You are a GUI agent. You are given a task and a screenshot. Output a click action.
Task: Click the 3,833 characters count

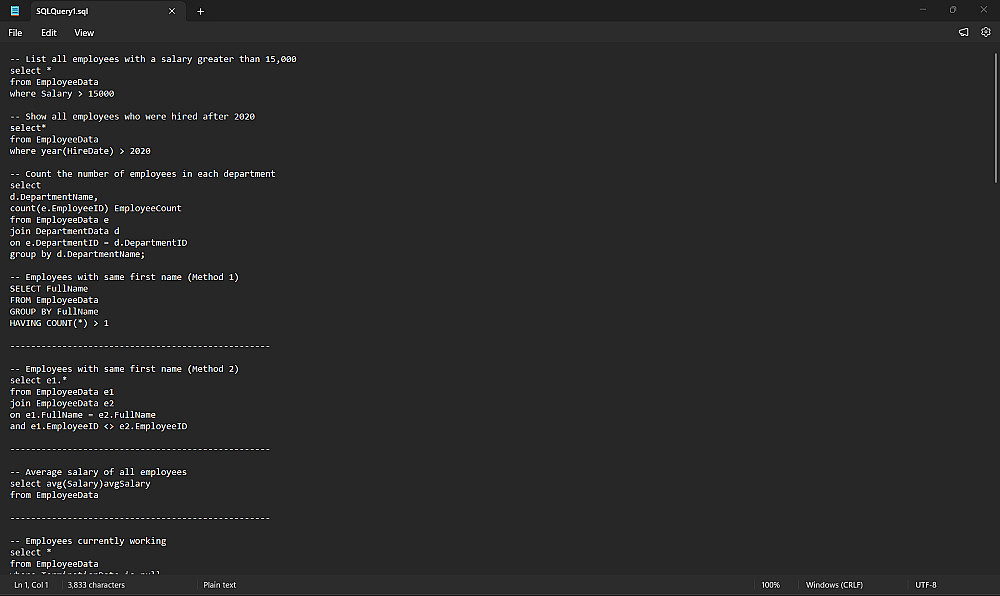point(96,585)
